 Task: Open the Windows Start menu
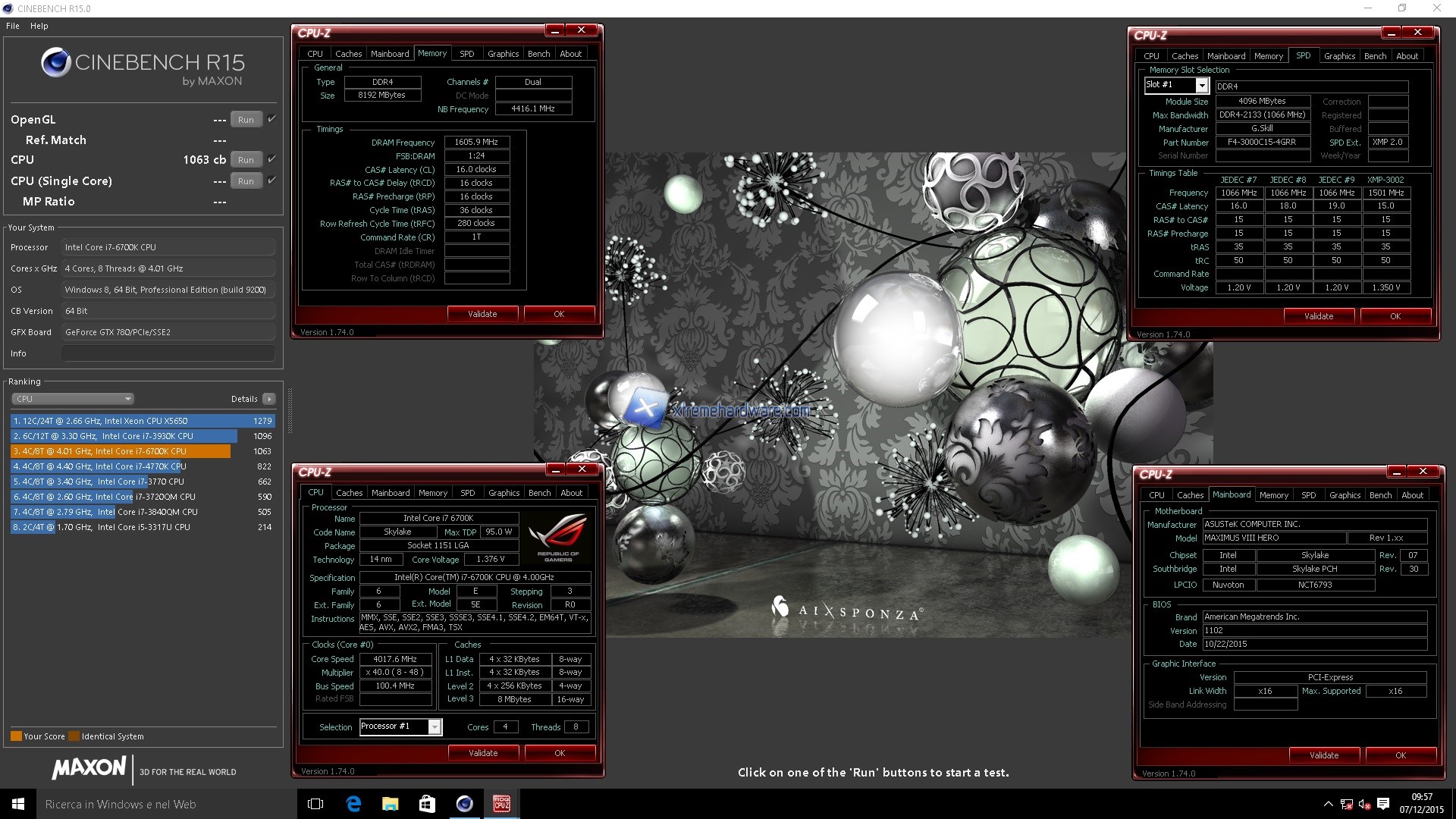click(x=18, y=804)
